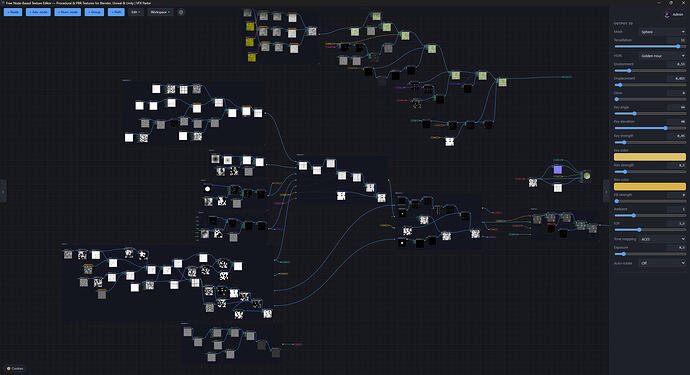Viewport: 690px width, 375px height.
Task: Click the Exposure value input field
Action: pyautogui.click(x=676, y=247)
